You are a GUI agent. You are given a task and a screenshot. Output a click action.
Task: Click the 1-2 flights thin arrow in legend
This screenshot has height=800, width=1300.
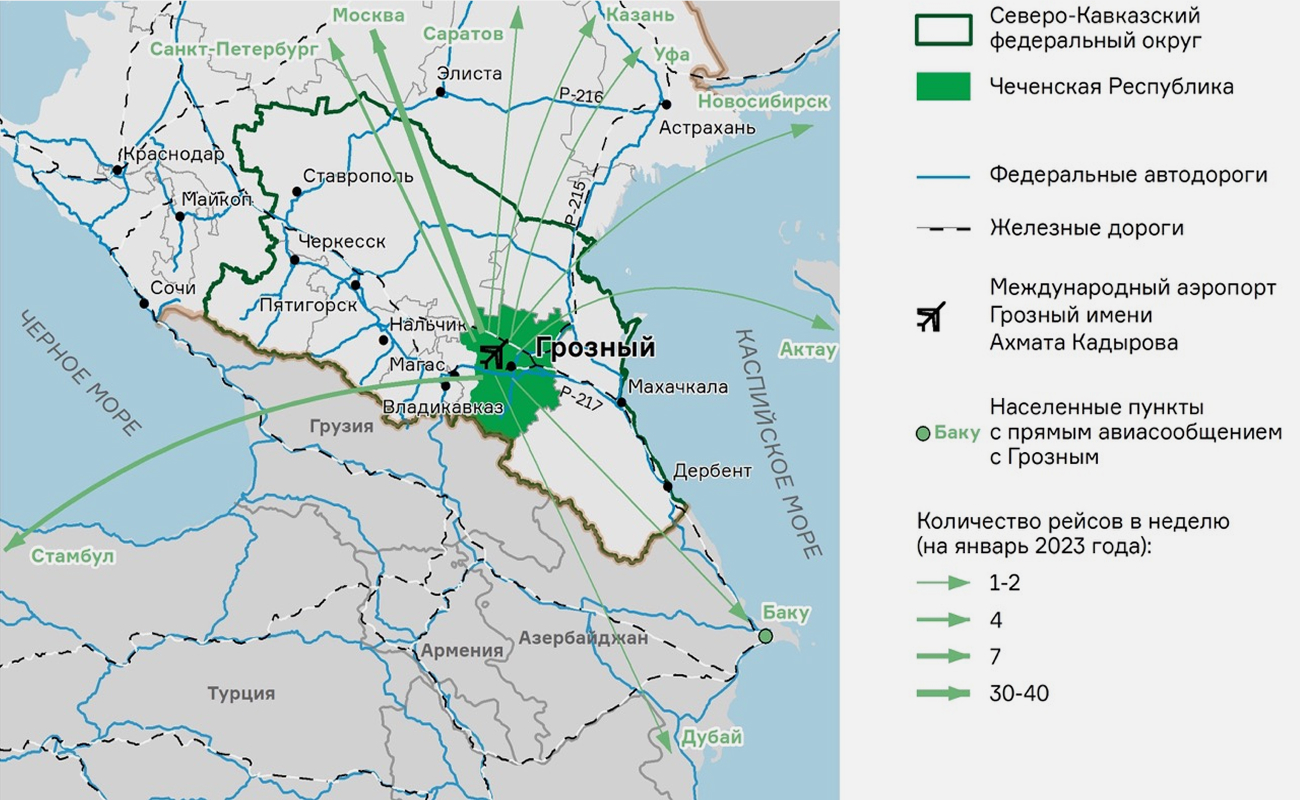point(944,582)
